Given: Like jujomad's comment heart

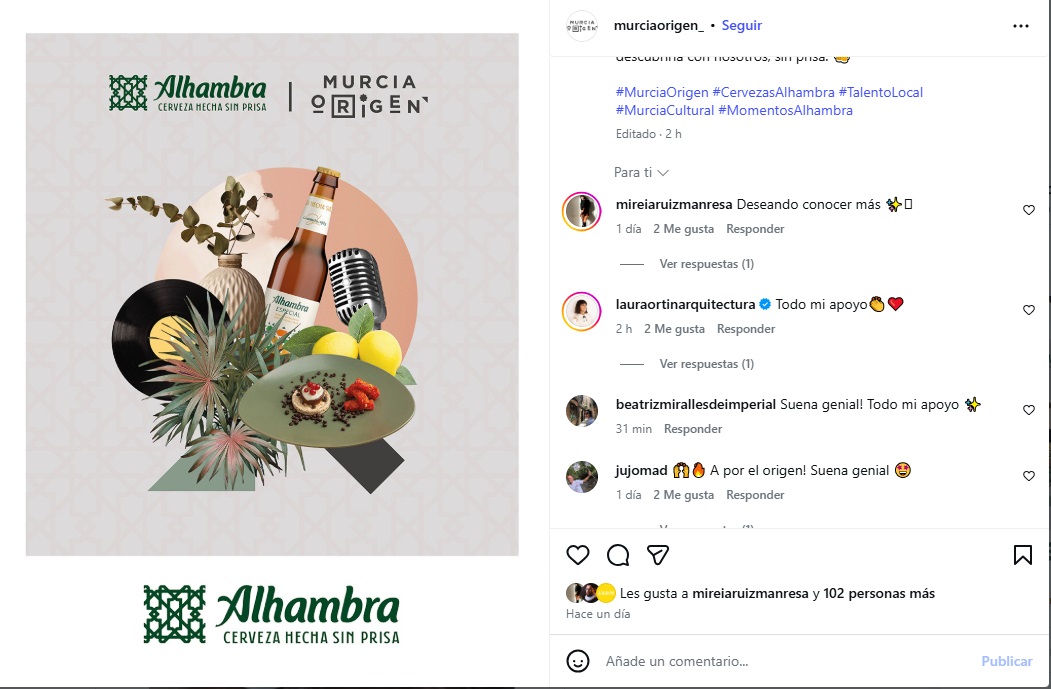Looking at the screenshot, I should click(1029, 476).
